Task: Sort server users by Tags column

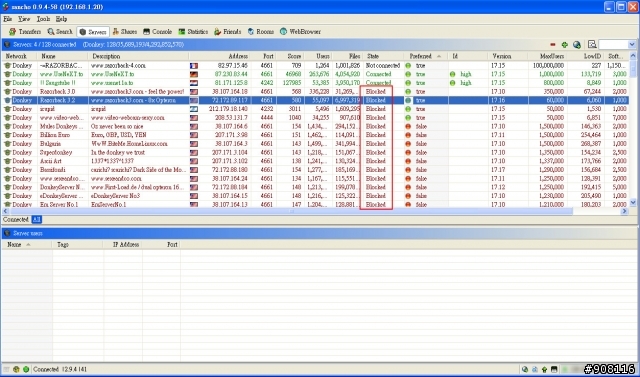Action: click(x=78, y=245)
